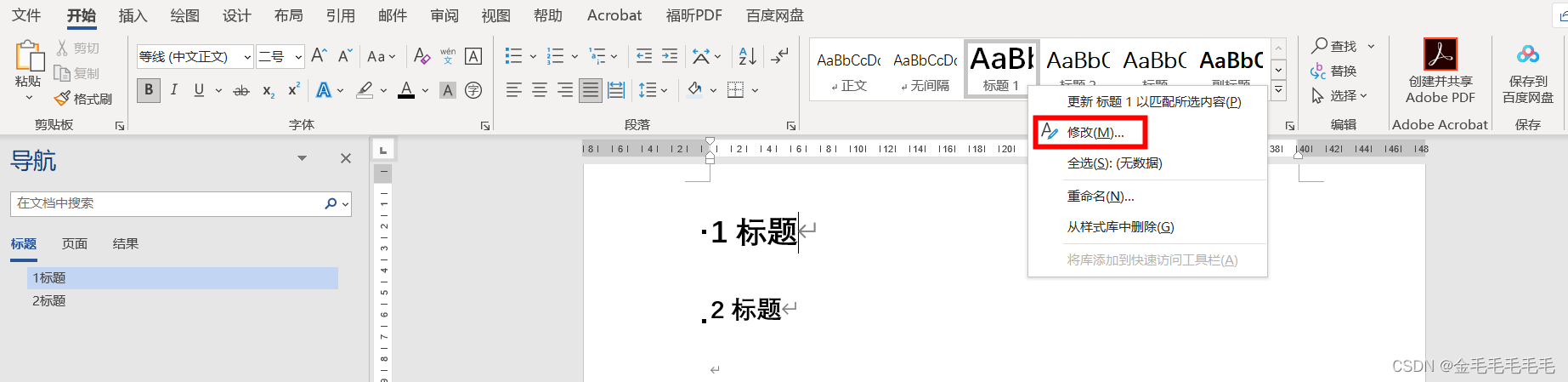Click the Copy button
Image resolution: width=1568 pixels, height=382 pixels.
tap(77, 74)
